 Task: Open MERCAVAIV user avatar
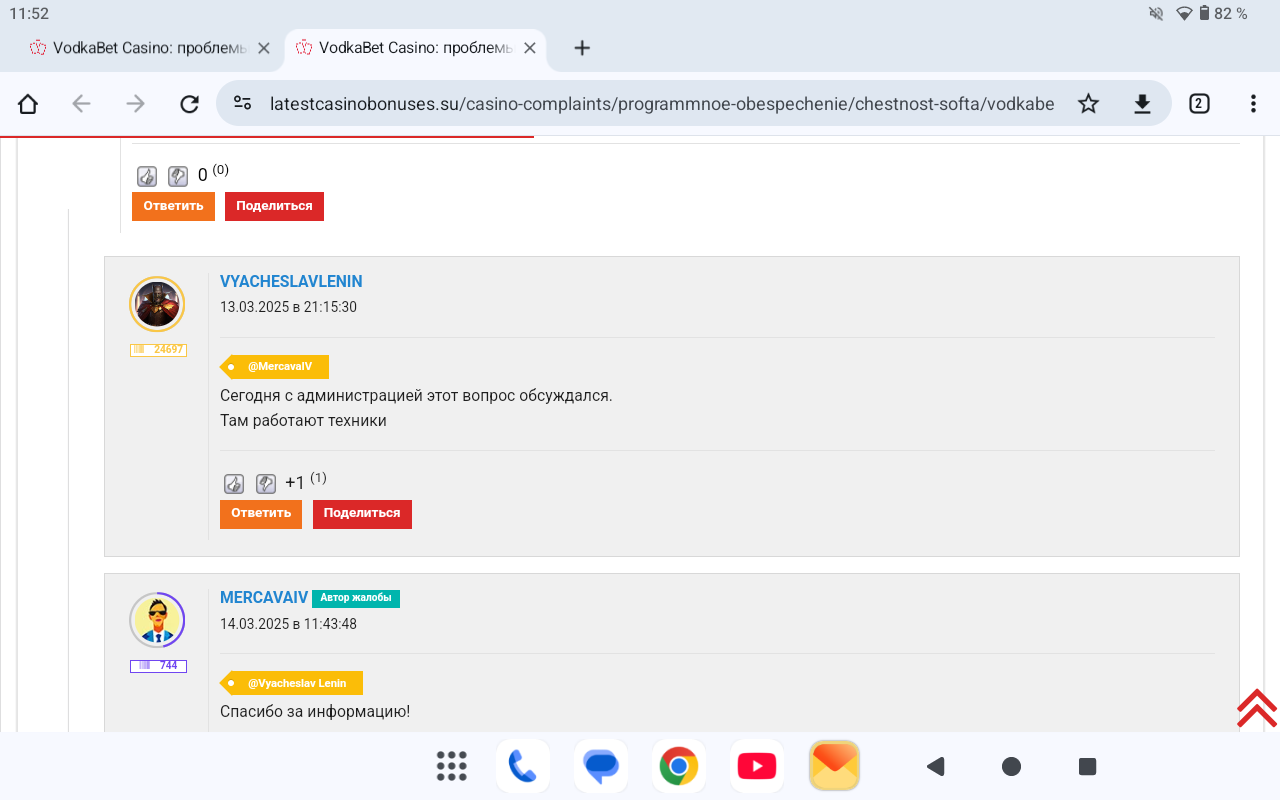[157, 620]
